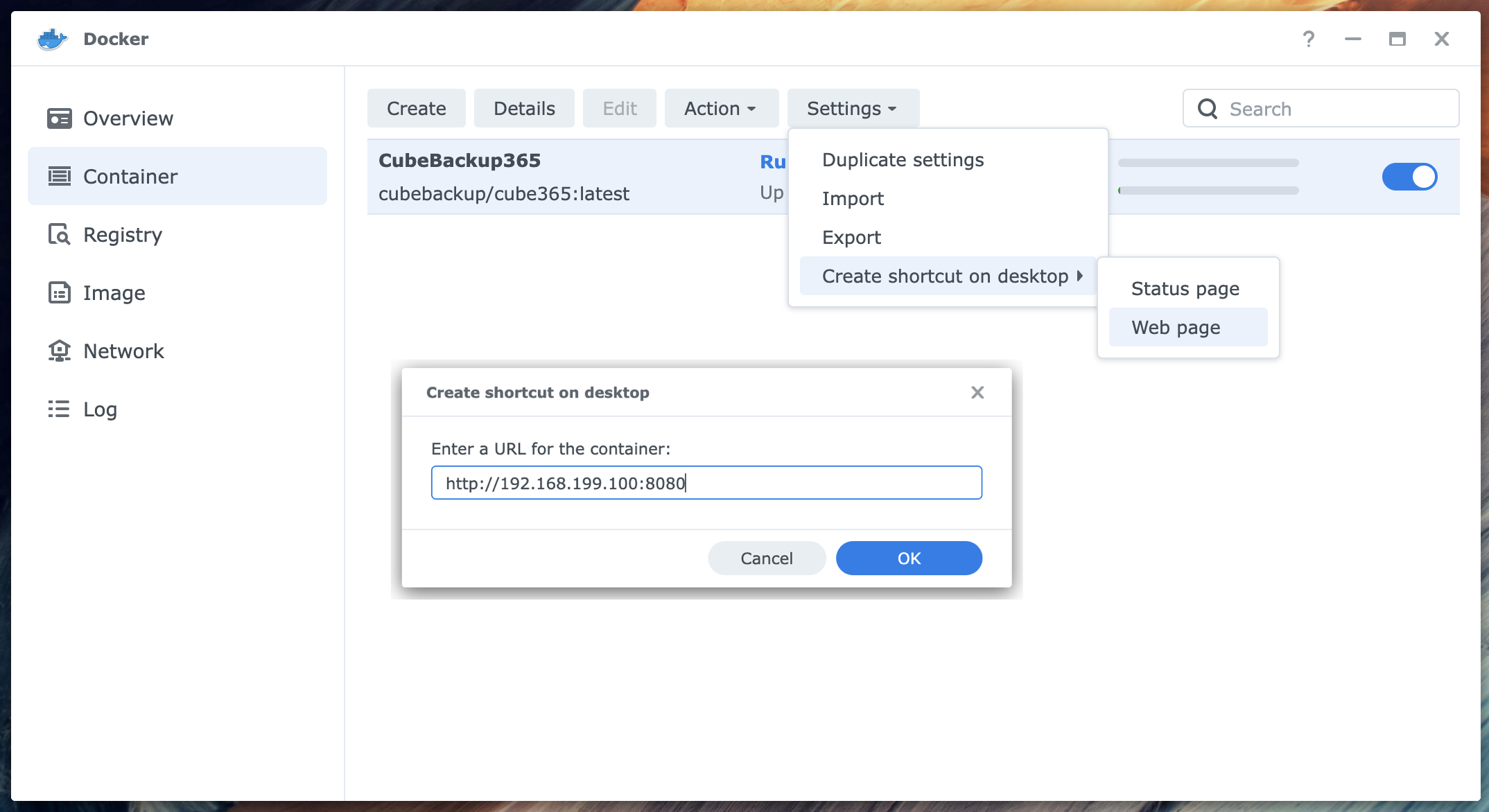Click the Container list icon in sidebar
This screenshot has width=1489, height=812.
coord(59,177)
